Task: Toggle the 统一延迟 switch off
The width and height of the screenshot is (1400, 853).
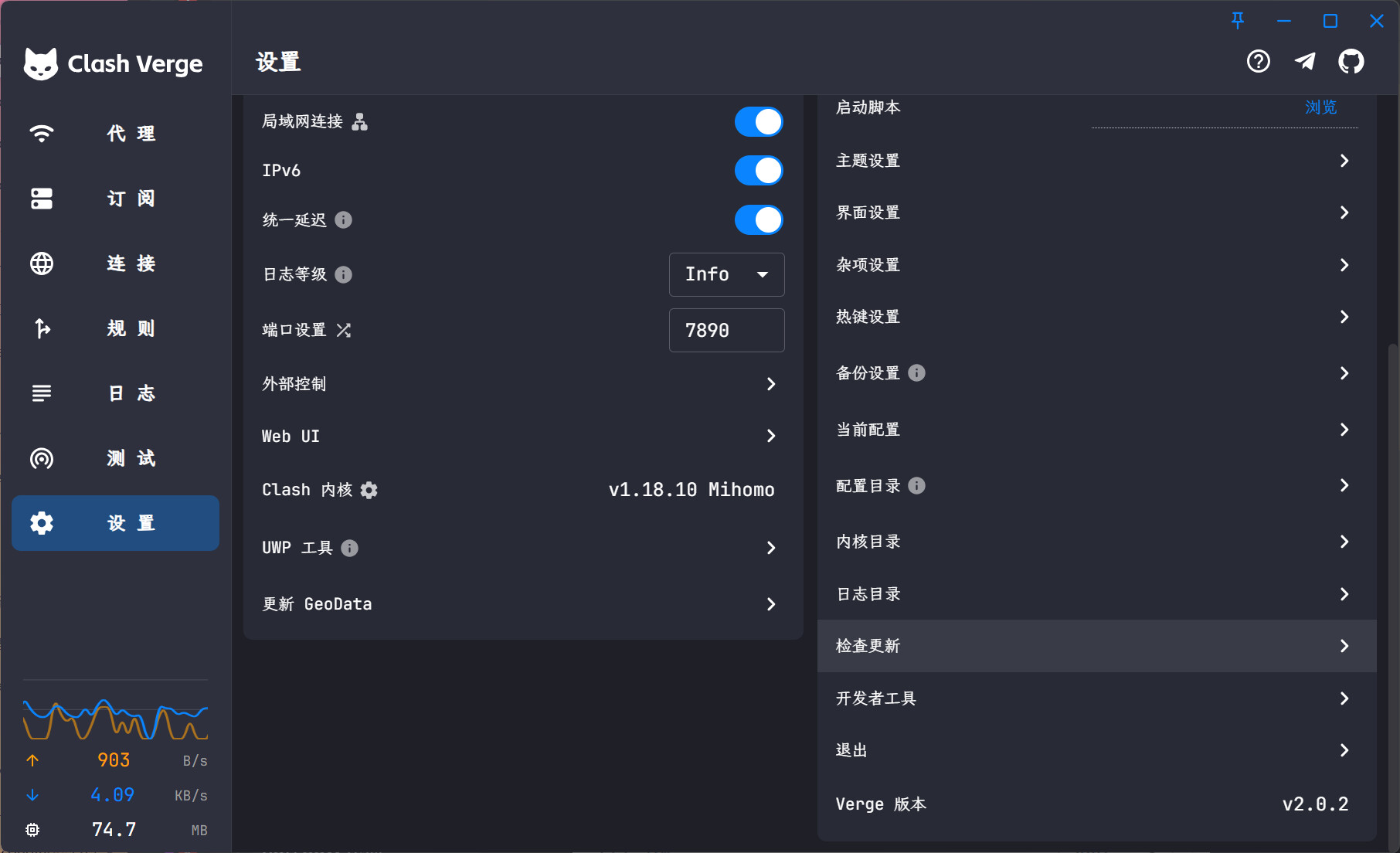Action: (x=758, y=220)
